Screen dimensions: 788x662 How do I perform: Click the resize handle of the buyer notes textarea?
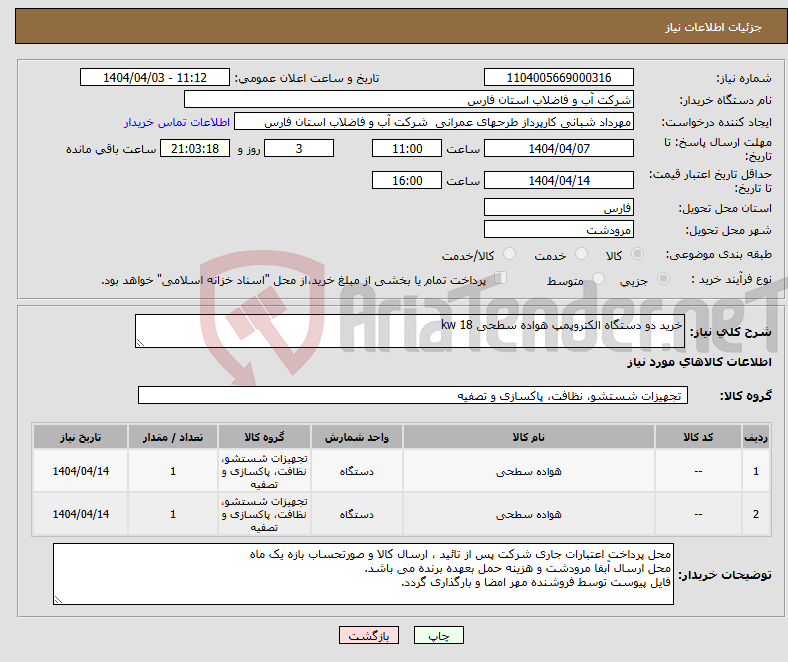[58, 600]
